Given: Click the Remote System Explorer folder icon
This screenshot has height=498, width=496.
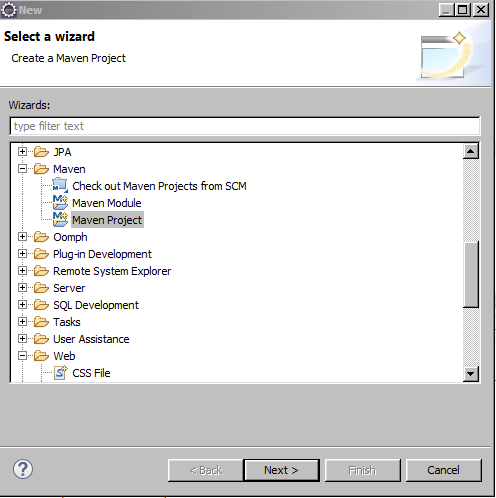Looking at the screenshot, I should pyautogui.click(x=41, y=271).
